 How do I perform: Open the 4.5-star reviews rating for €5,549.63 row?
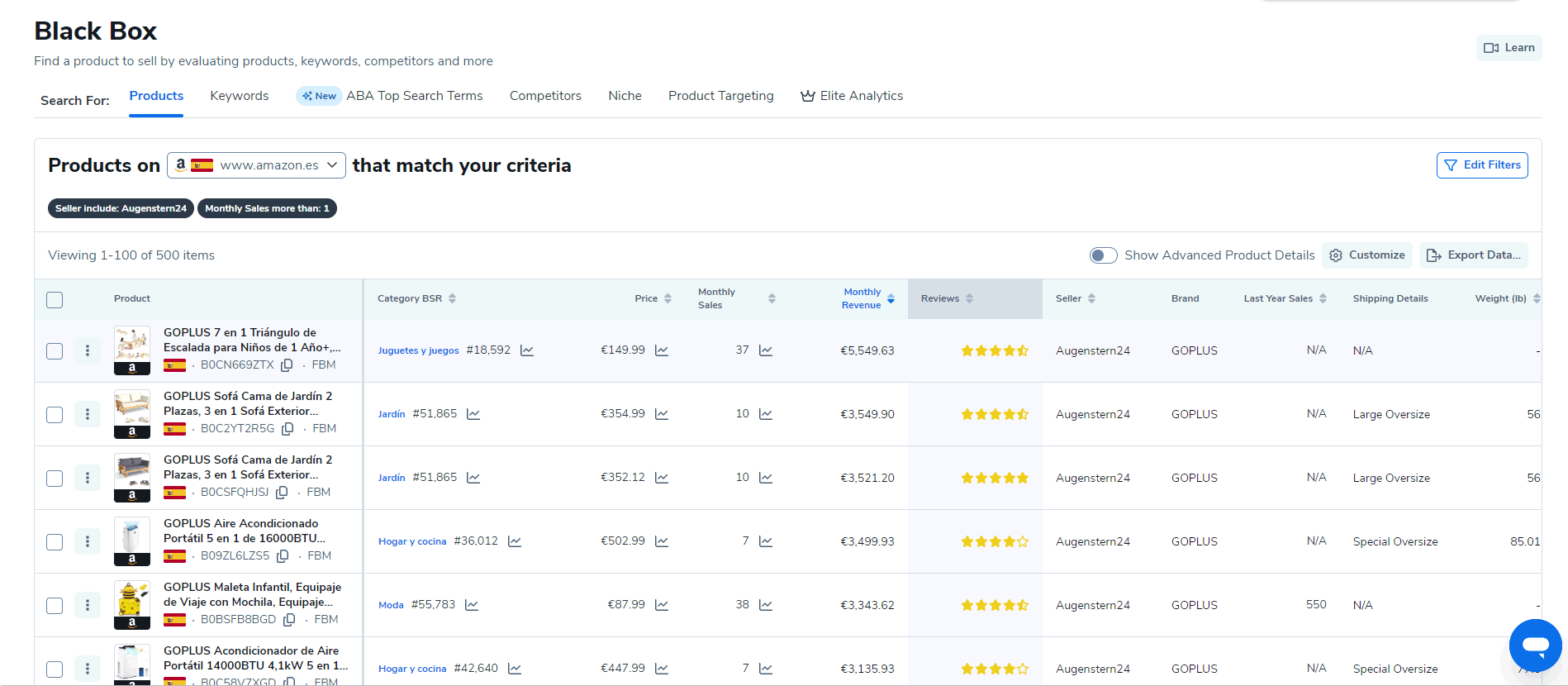click(x=995, y=350)
